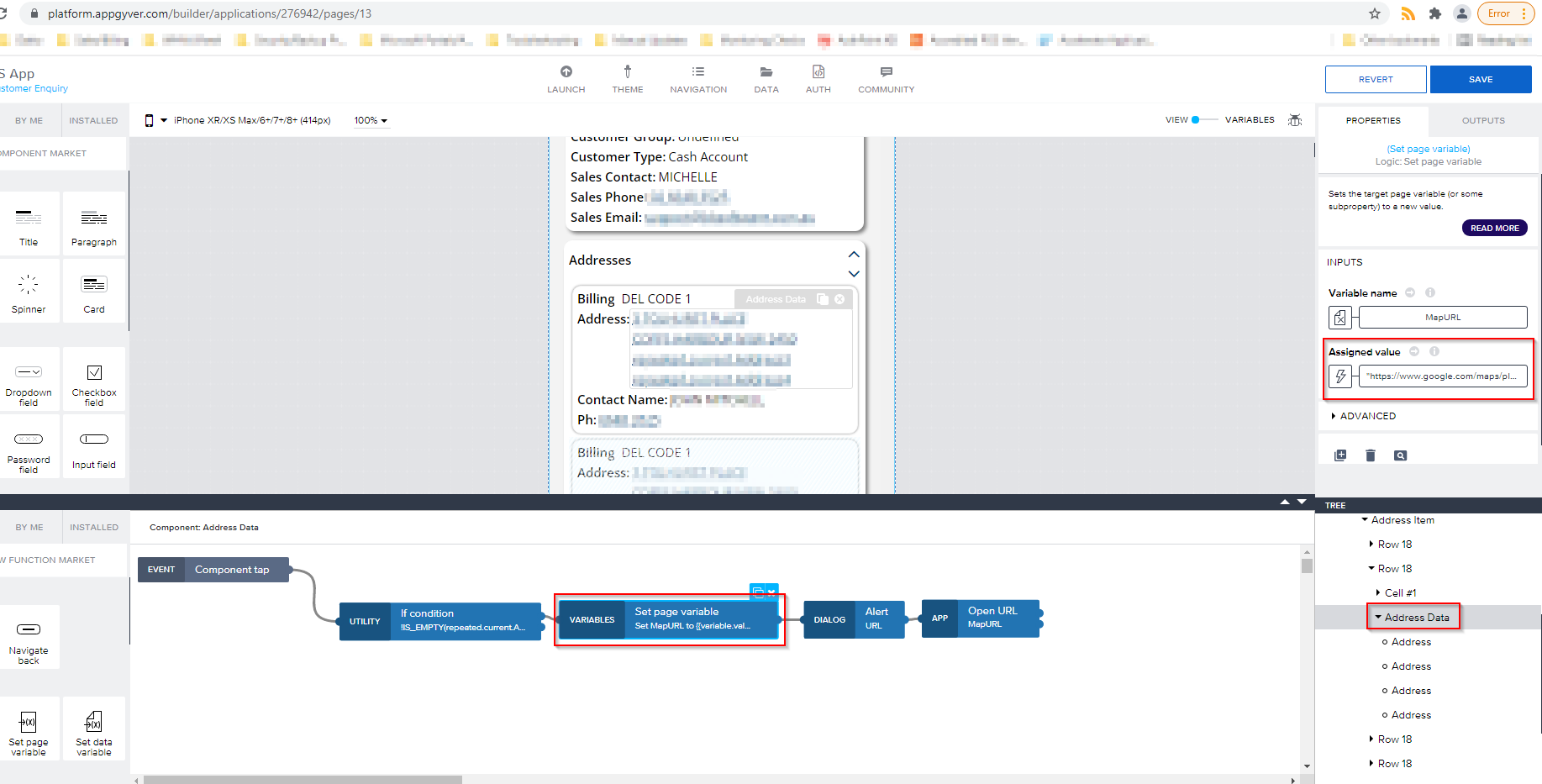1542x784 pixels.
Task: Open the Data folder icon
Action: [x=766, y=72]
